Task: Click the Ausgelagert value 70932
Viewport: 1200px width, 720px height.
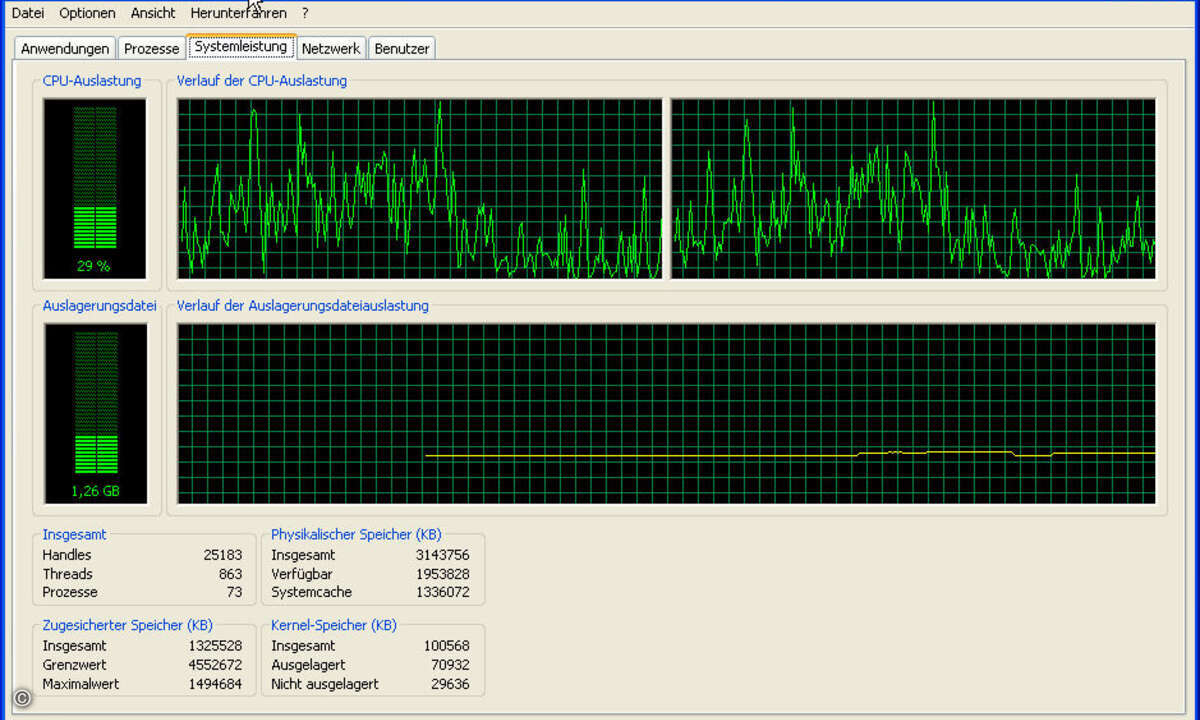Action: click(x=451, y=665)
